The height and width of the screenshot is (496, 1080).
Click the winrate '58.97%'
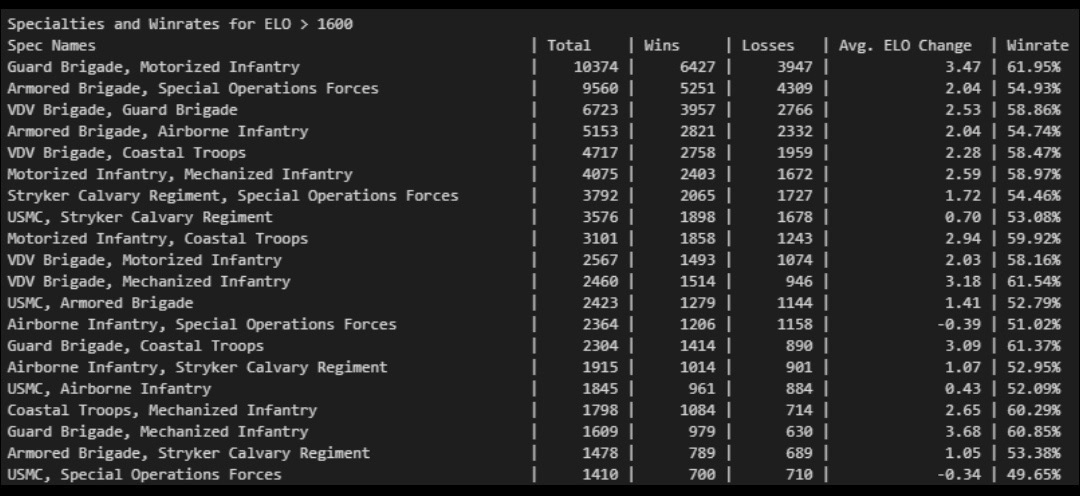(x=1034, y=174)
